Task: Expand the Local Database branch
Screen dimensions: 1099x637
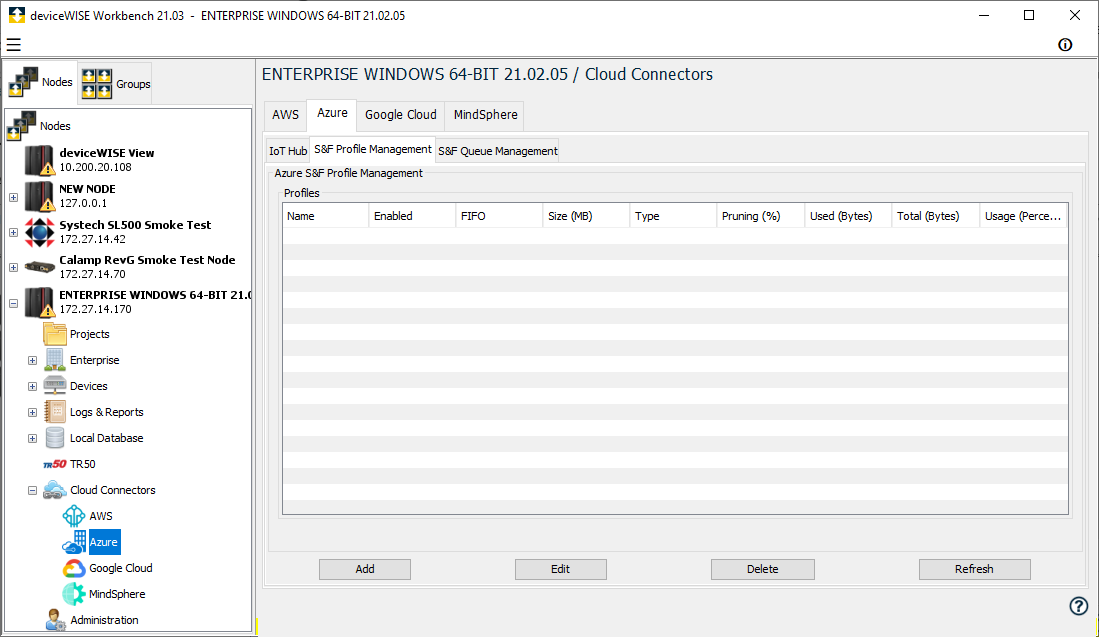Action: pyautogui.click(x=32, y=438)
